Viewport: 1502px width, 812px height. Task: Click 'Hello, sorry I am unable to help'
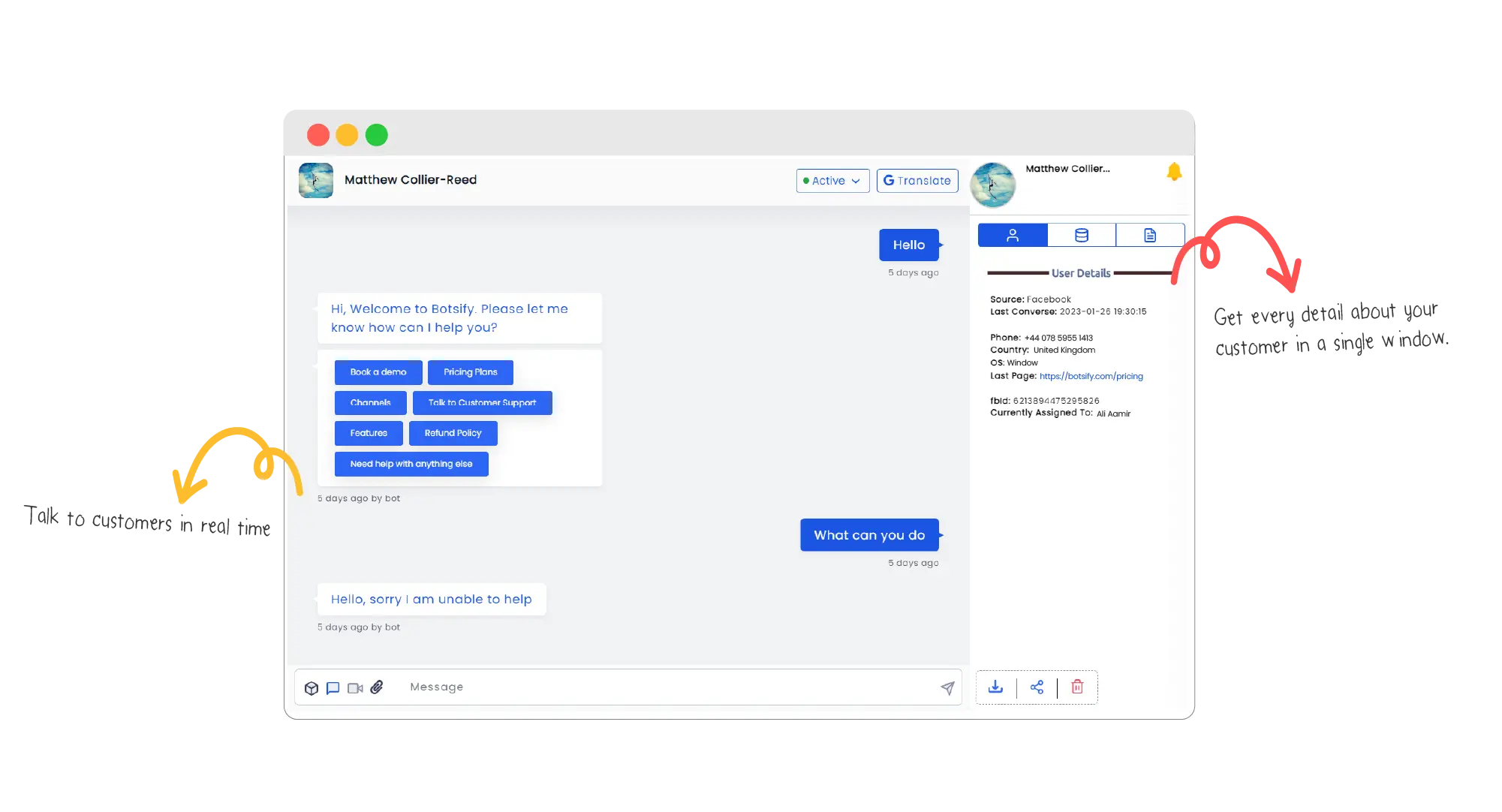pos(432,600)
